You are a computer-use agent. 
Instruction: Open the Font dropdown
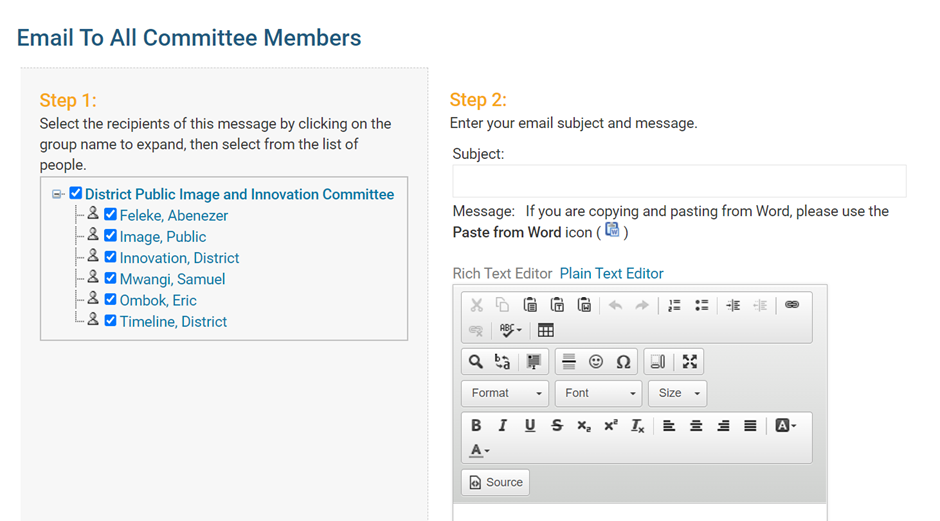click(x=599, y=393)
